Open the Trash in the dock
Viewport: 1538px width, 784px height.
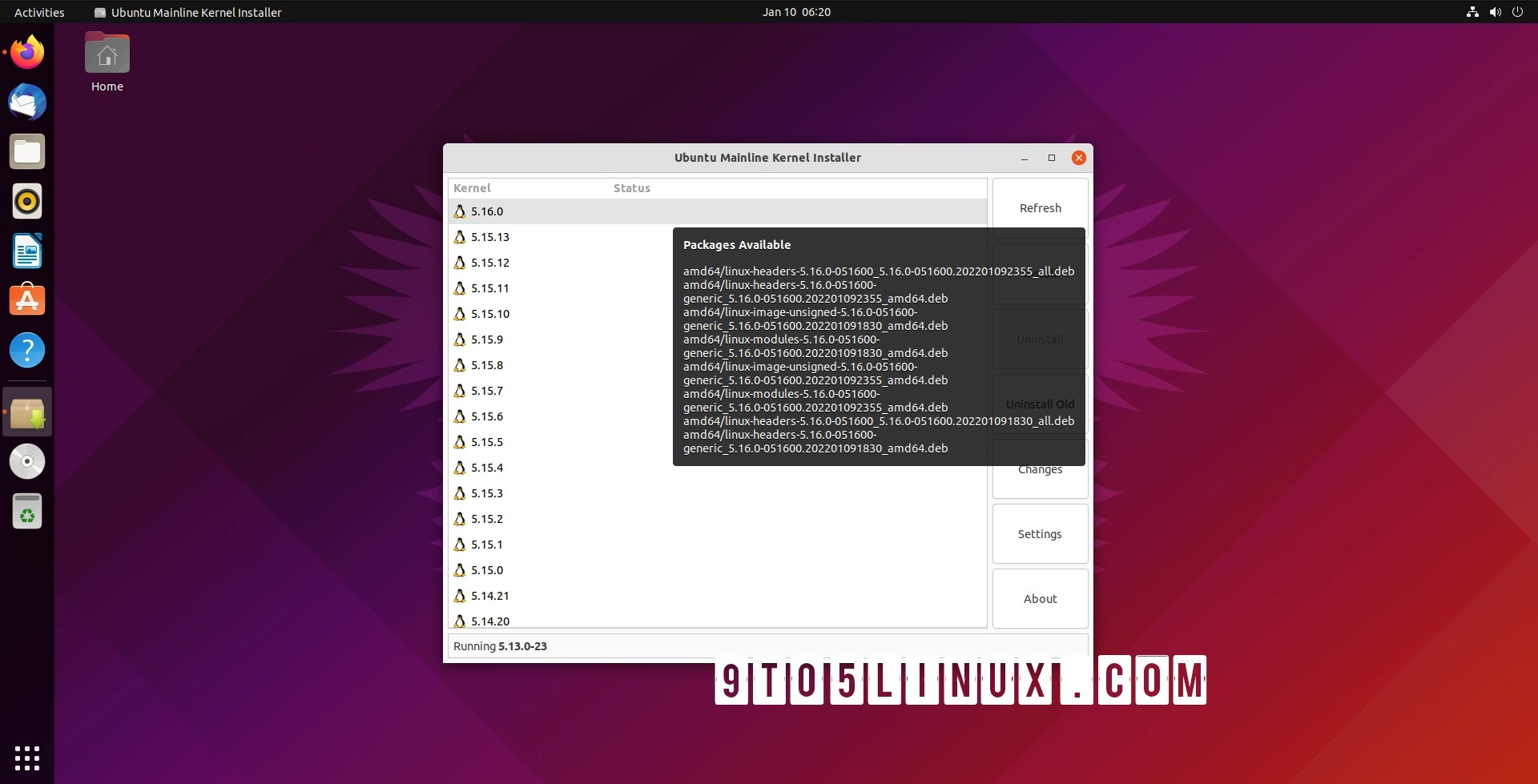pos(27,511)
